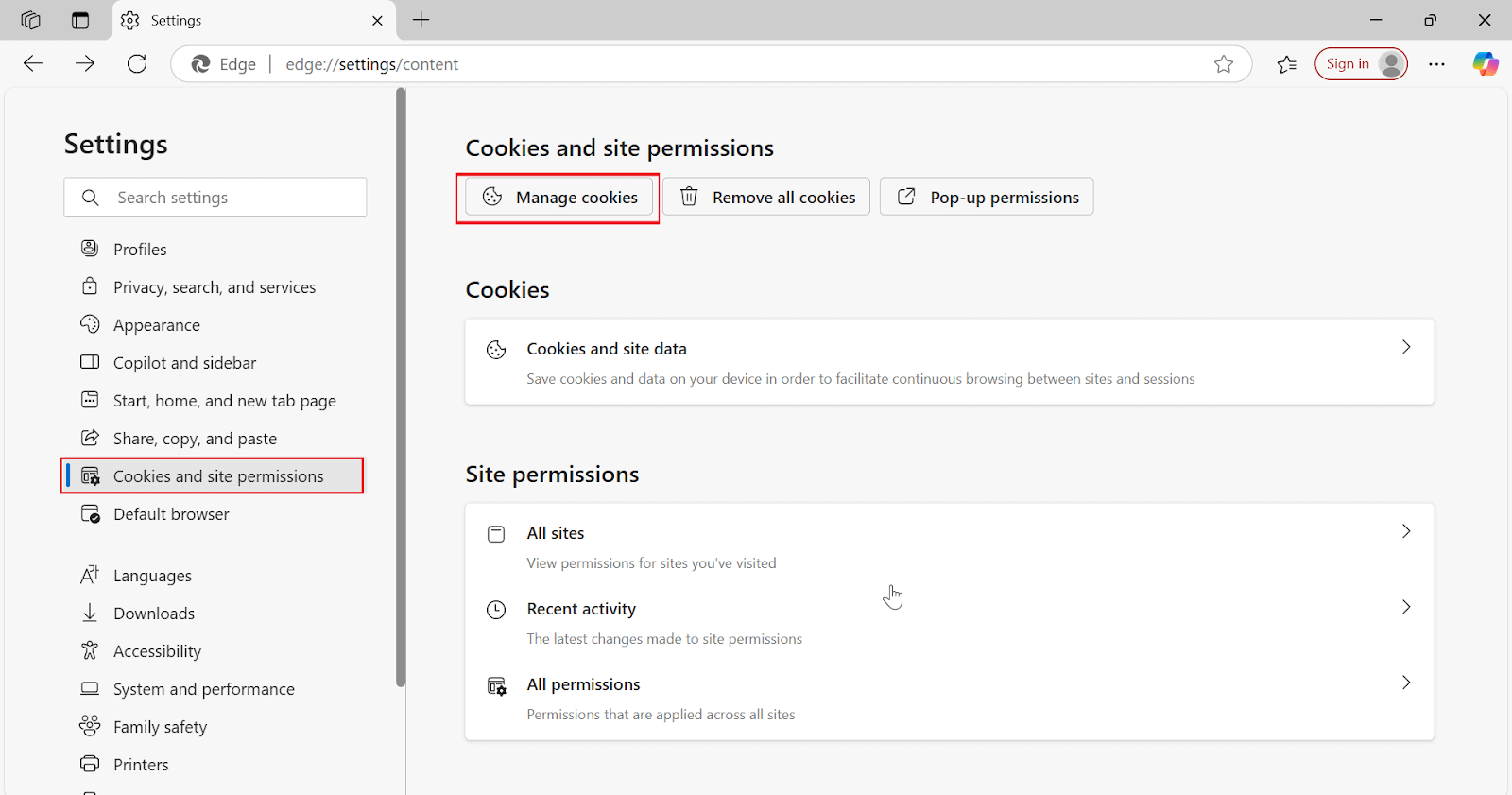Open browser workspaces icon
Viewport: 1512px width, 795px height.
[29, 19]
